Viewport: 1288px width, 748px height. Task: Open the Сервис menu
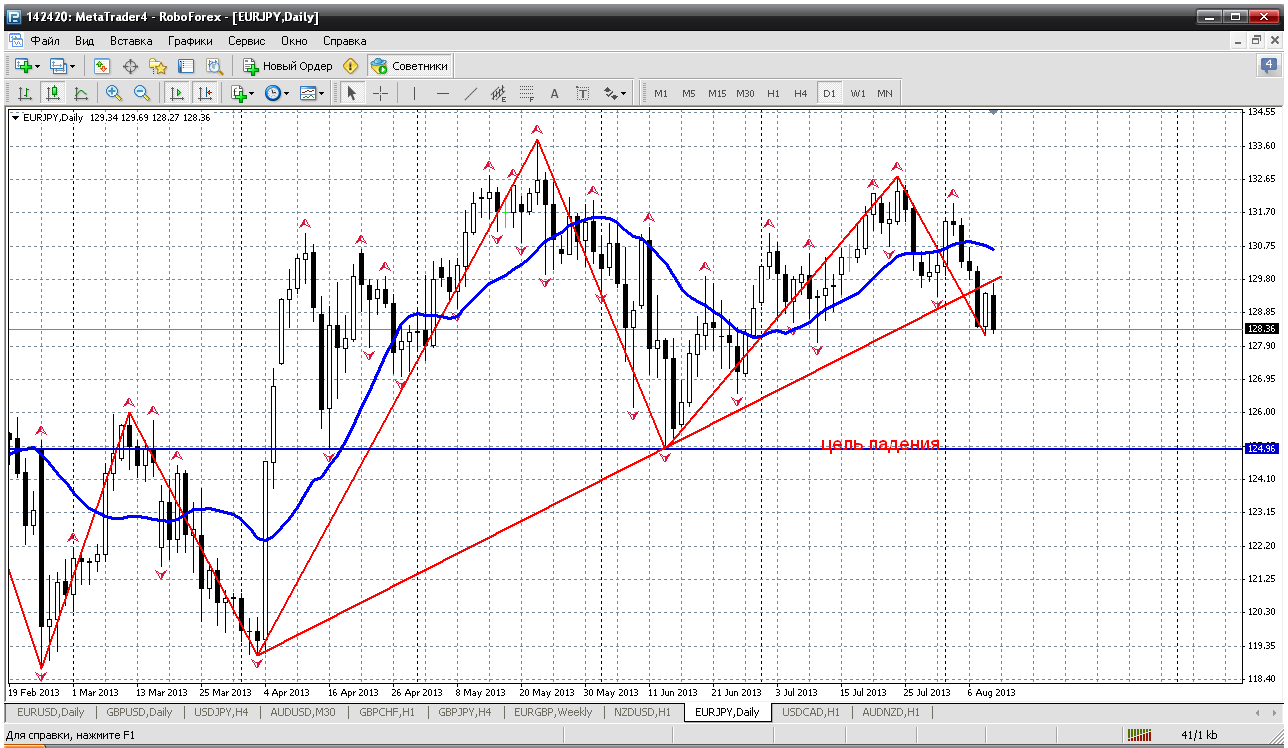tap(247, 41)
